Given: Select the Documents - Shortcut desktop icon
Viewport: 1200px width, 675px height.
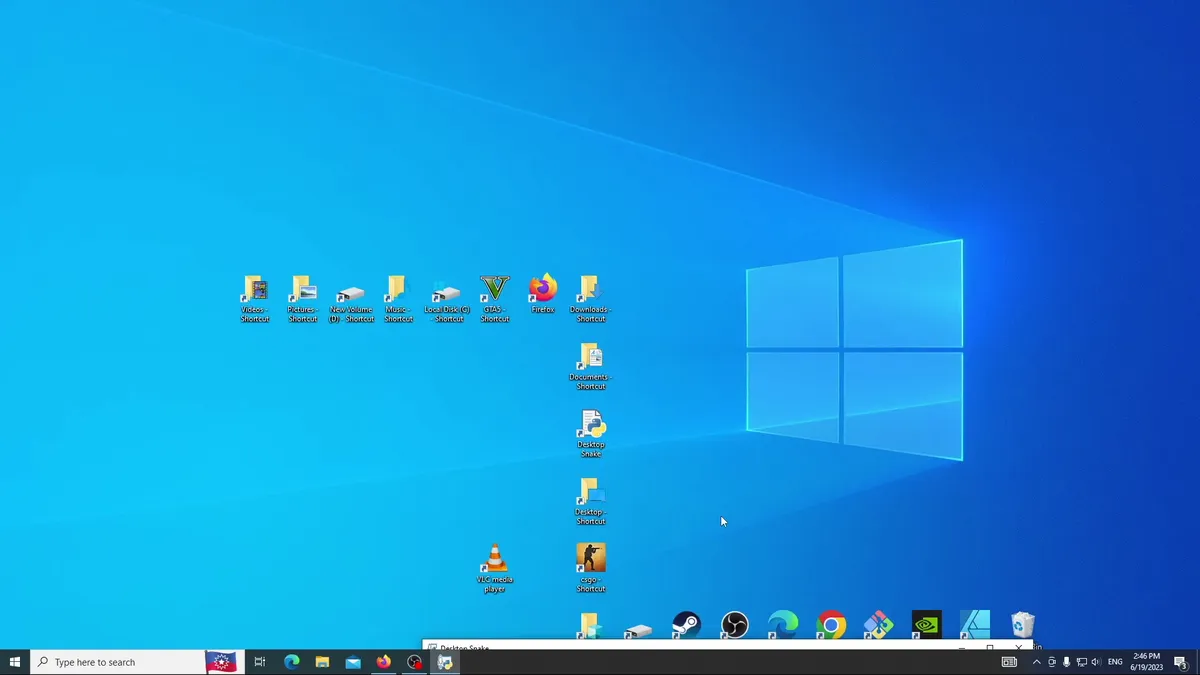Looking at the screenshot, I should pyautogui.click(x=591, y=366).
